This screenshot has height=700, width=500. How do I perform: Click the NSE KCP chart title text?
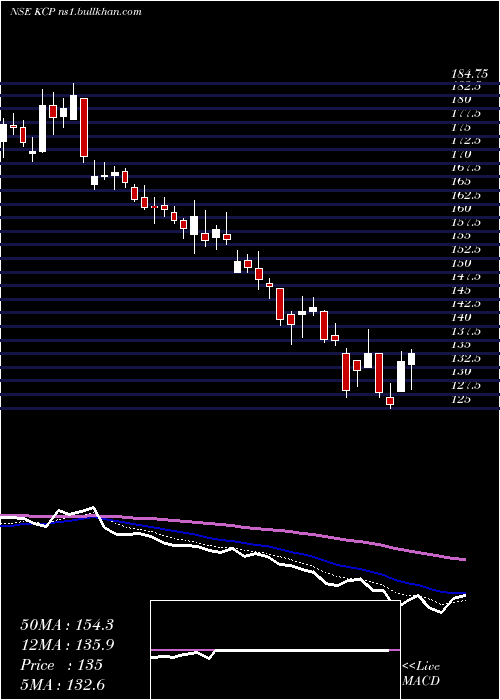click(75, 12)
